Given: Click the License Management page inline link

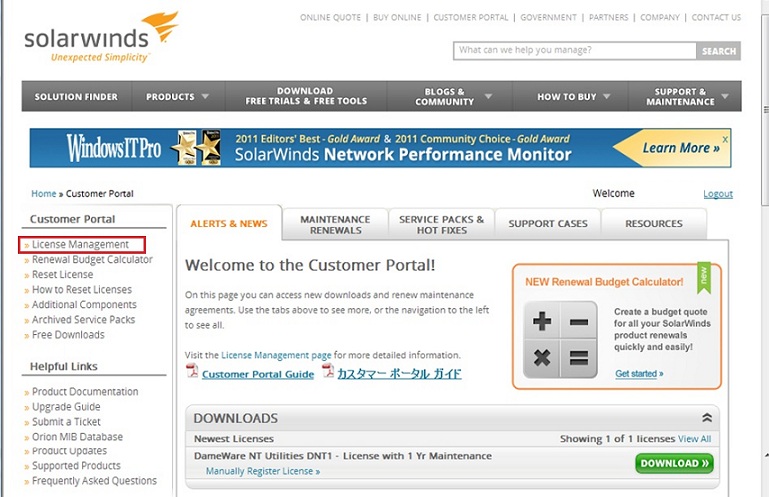Looking at the screenshot, I should click(x=276, y=355).
